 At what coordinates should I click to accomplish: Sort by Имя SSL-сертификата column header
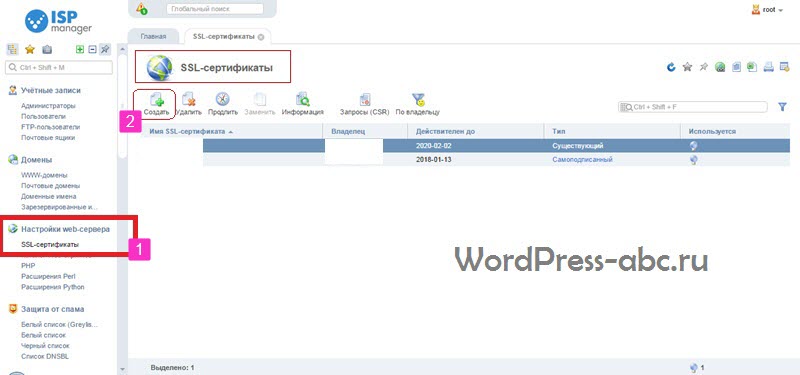point(187,132)
